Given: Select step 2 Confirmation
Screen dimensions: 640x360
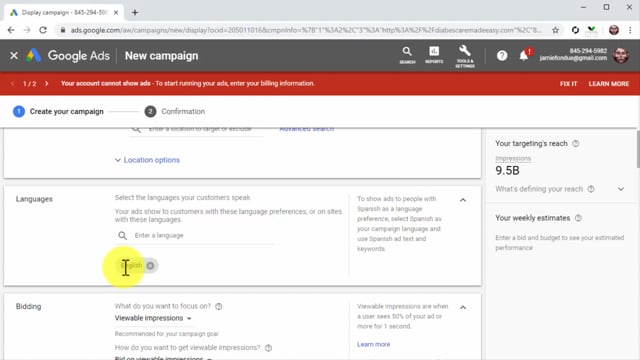Looking at the screenshot, I should coord(175,111).
